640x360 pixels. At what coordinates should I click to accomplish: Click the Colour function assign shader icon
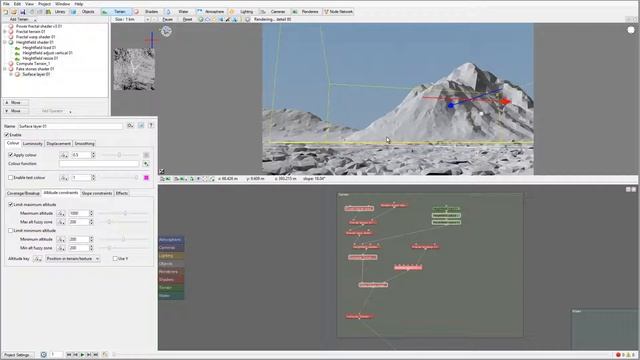pos(146,164)
